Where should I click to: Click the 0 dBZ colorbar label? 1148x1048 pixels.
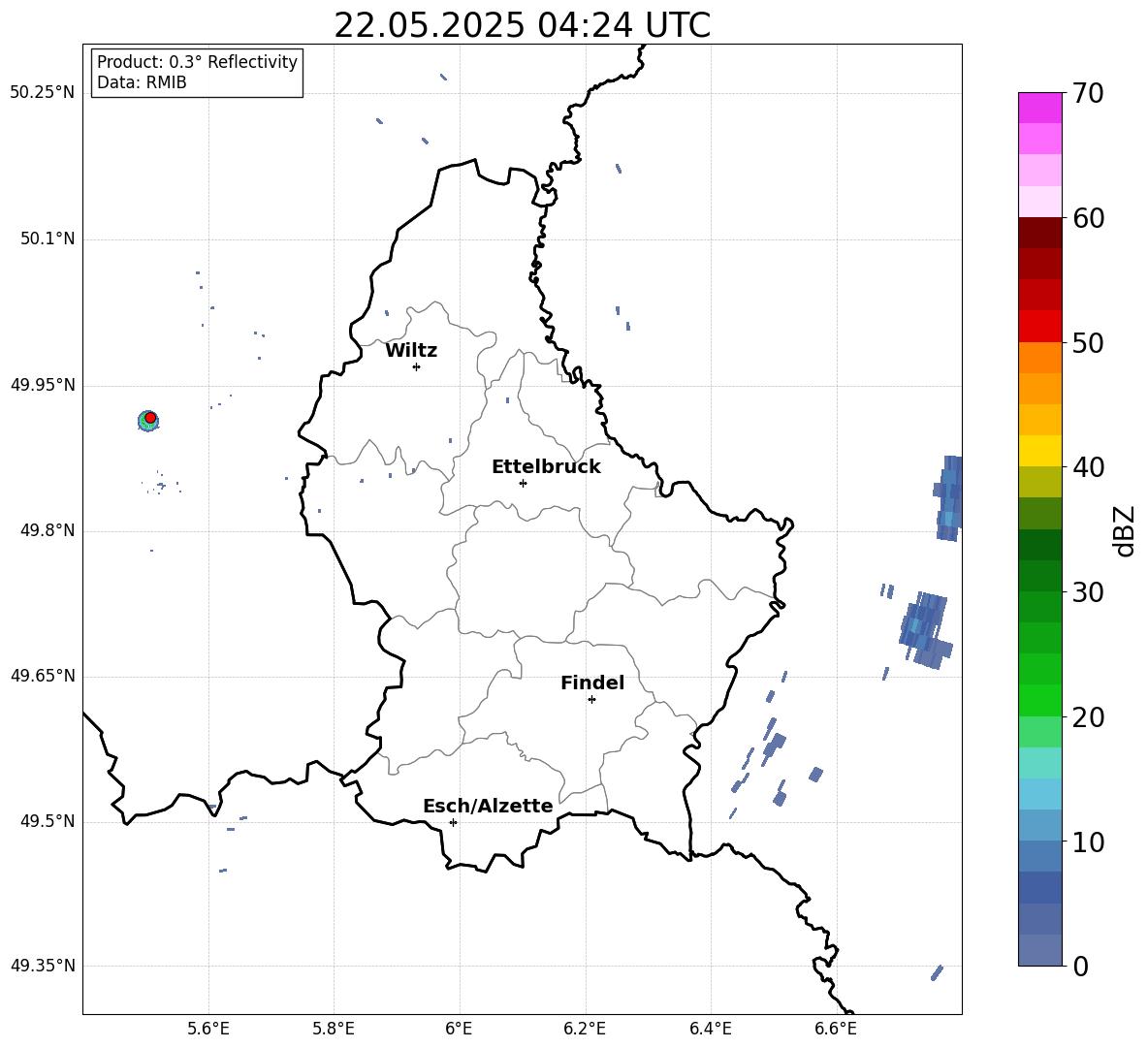tap(1080, 966)
